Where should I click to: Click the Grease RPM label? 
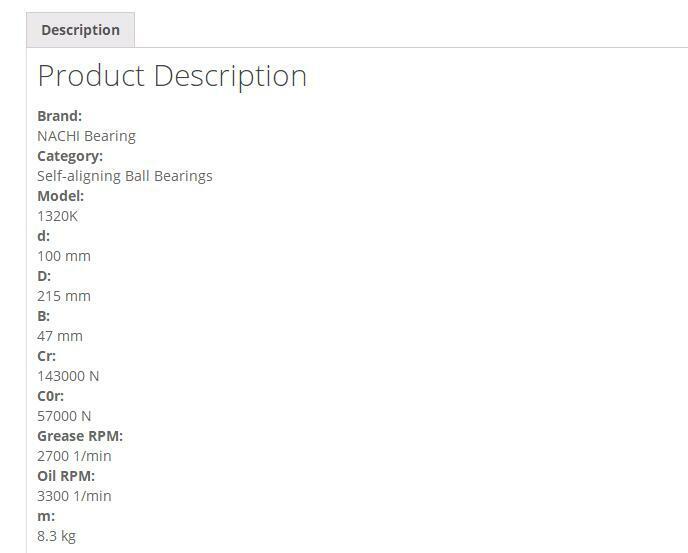click(80, 436)
